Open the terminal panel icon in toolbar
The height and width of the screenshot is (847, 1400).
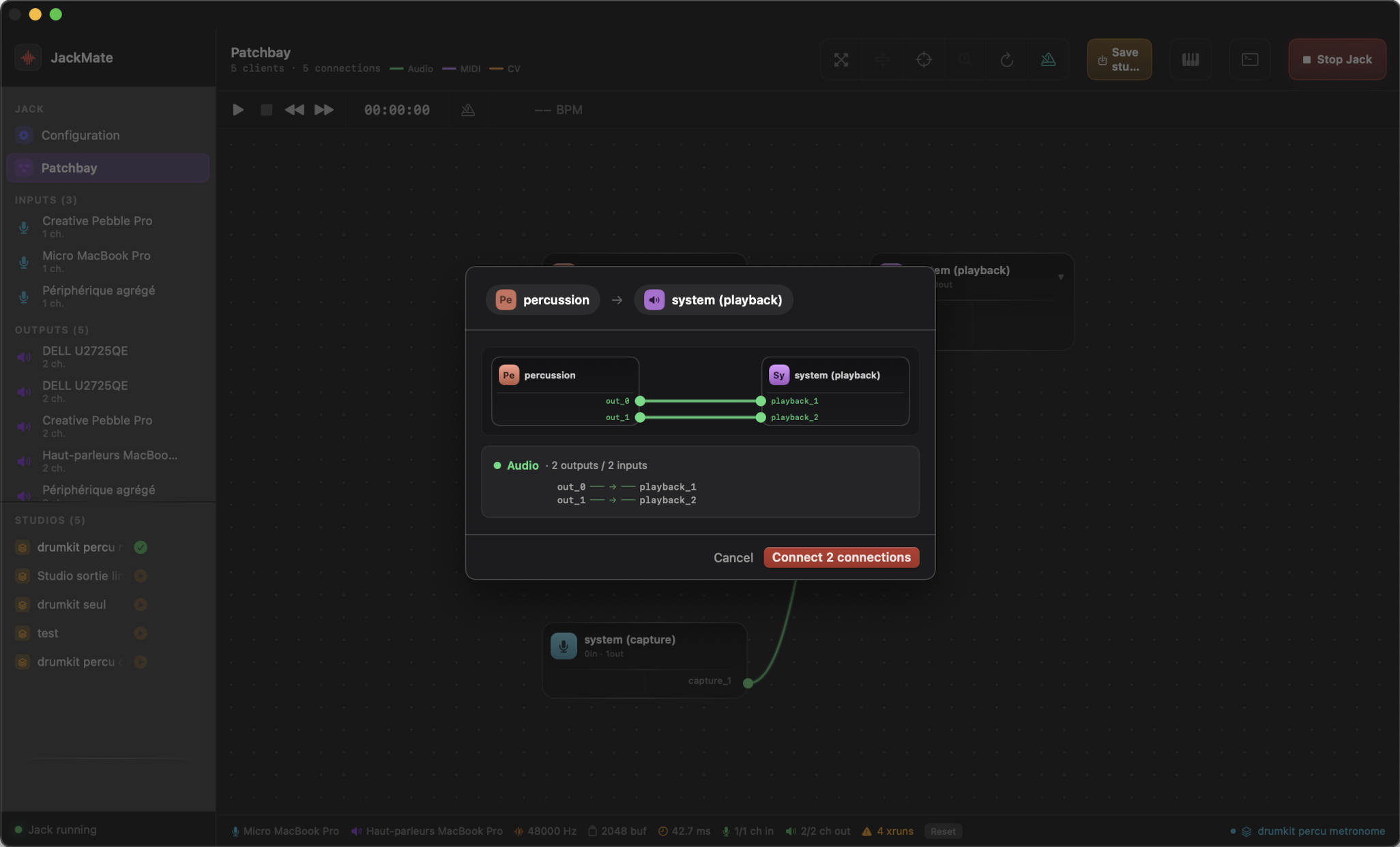(x=1249, y=59)
